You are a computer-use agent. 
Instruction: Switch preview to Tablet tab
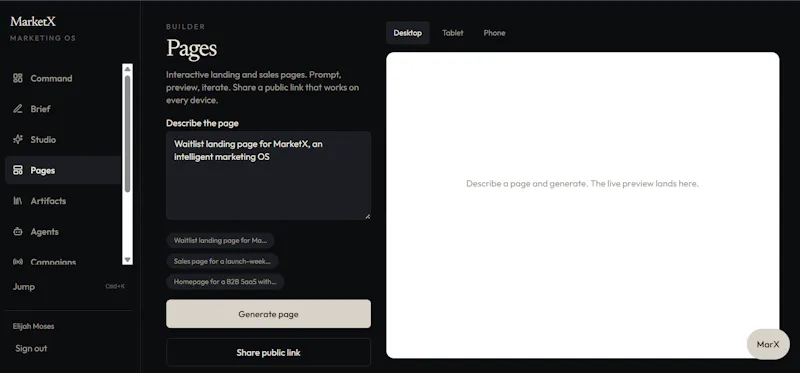tap(453, 33)
